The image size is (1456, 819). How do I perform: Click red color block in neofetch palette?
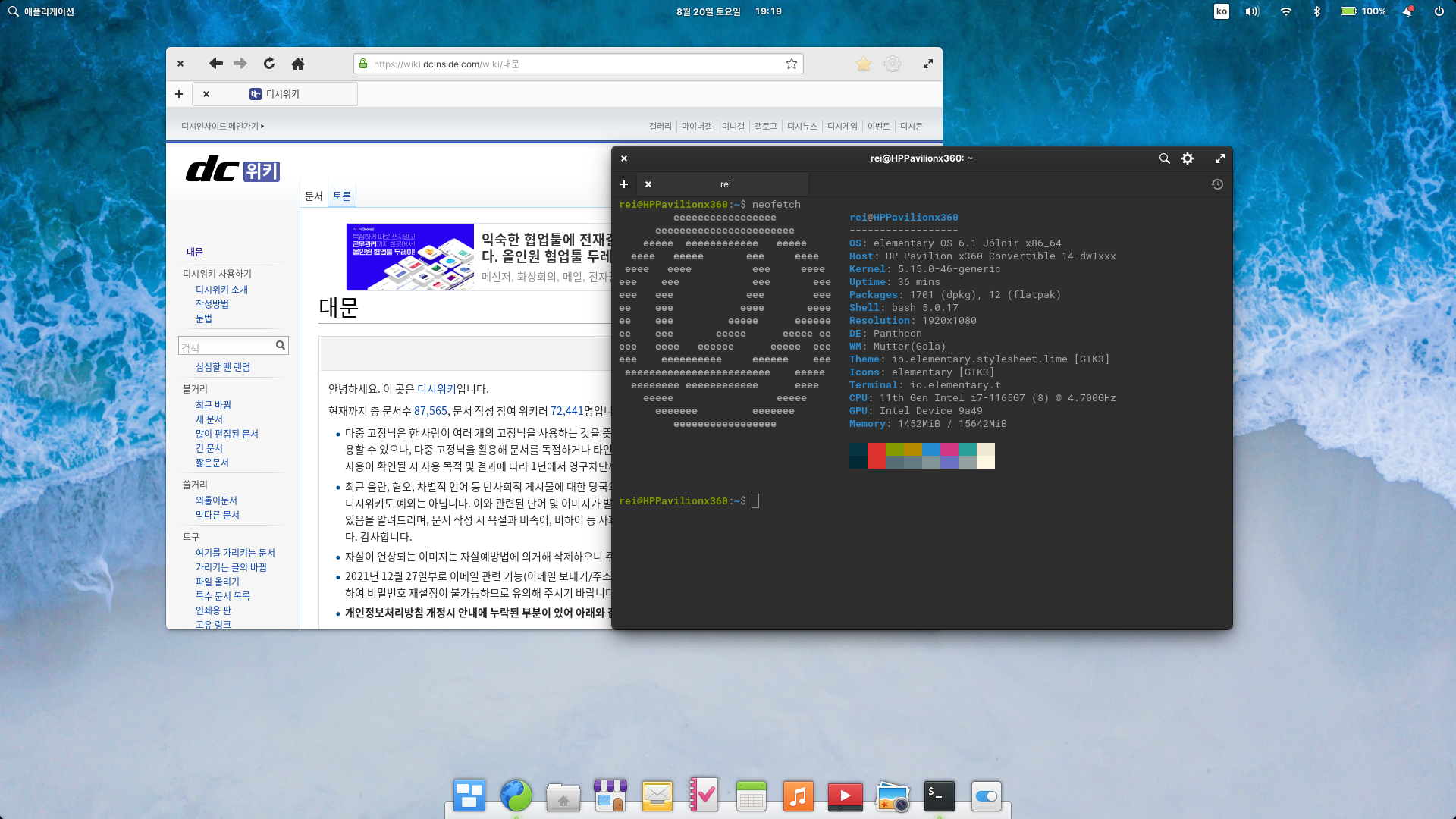coord(876,456)
